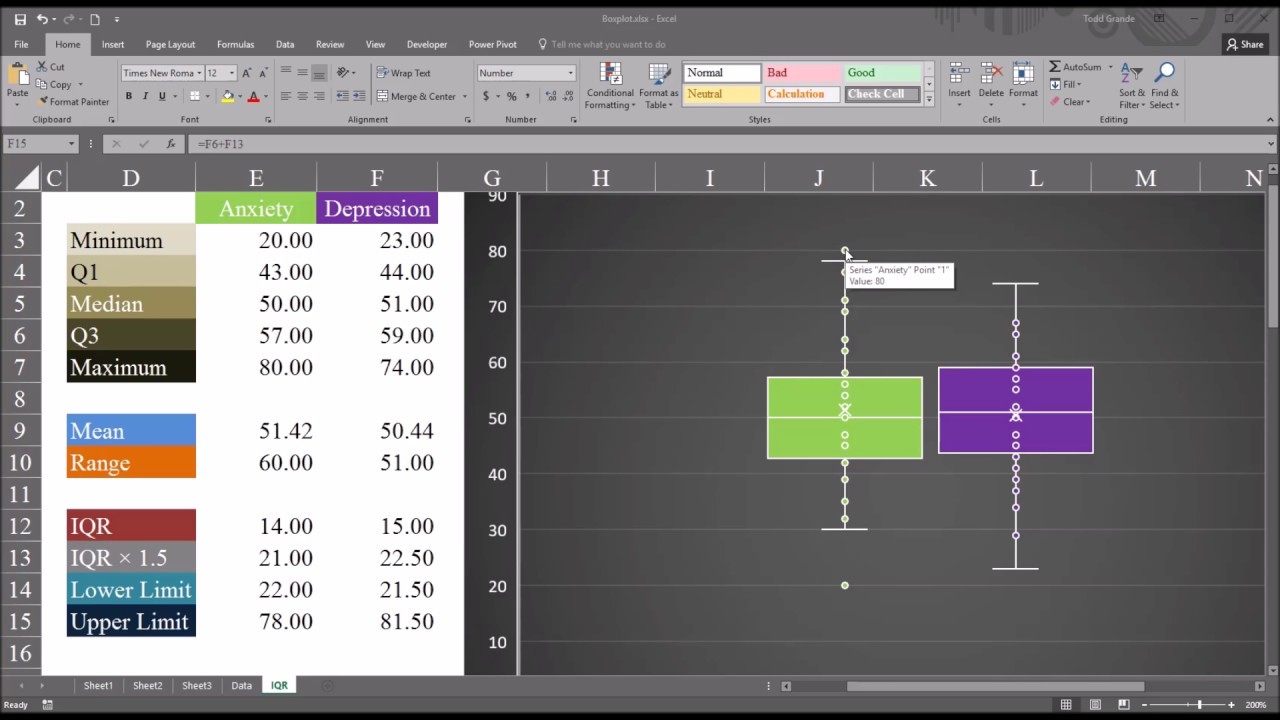Image resolution: width=1280 pixels, height=720 pixels.
Task: Open the font name dropdown
Action: click(x=198, y=73)
